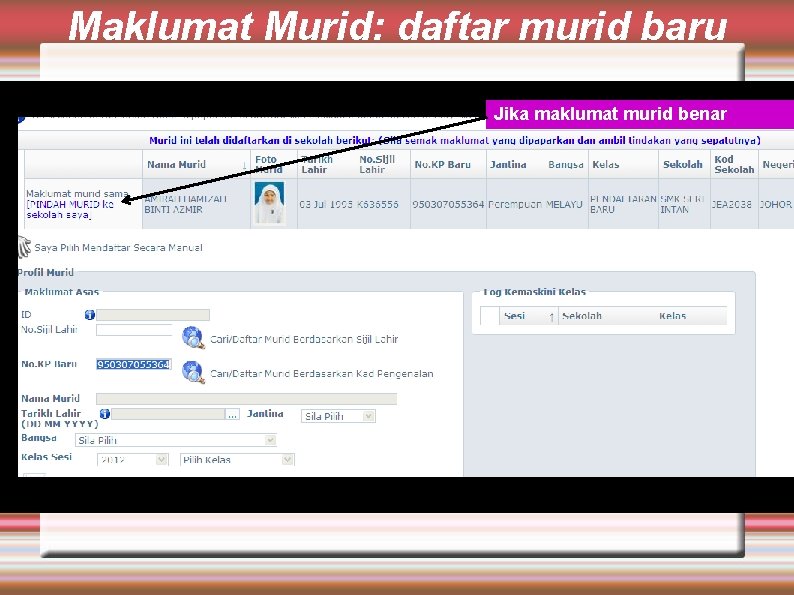Sort by Nama Murid column header

tap(196, 165)
